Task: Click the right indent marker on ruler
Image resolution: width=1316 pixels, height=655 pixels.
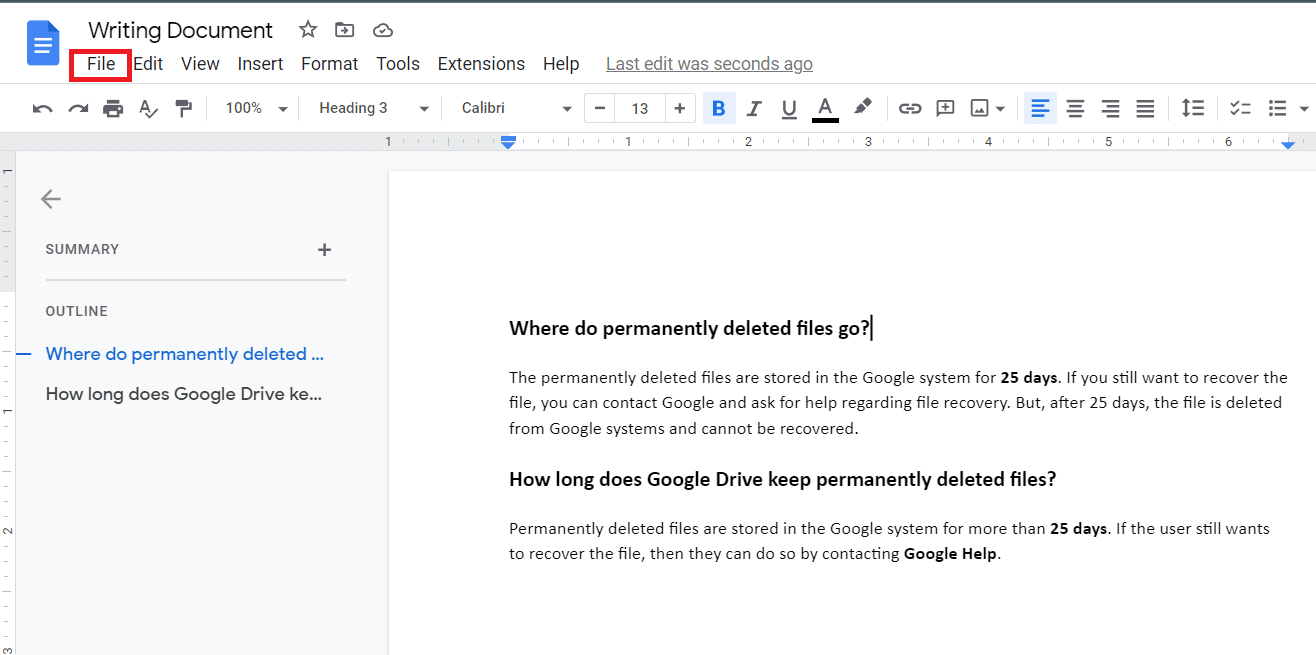Action: coord(1288,145)
